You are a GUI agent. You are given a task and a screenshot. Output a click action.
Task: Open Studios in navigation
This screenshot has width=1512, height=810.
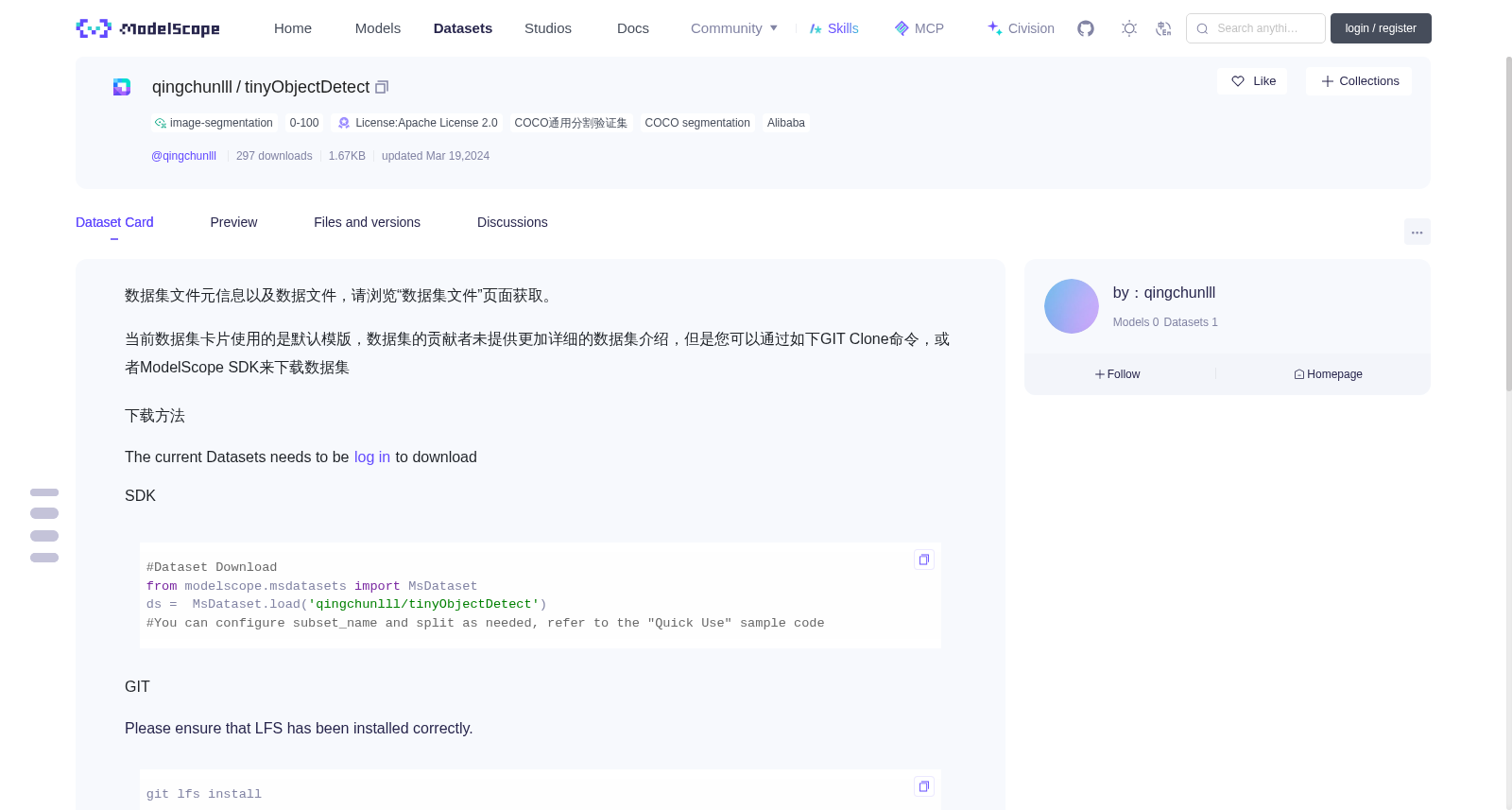(x=548, y=28)
